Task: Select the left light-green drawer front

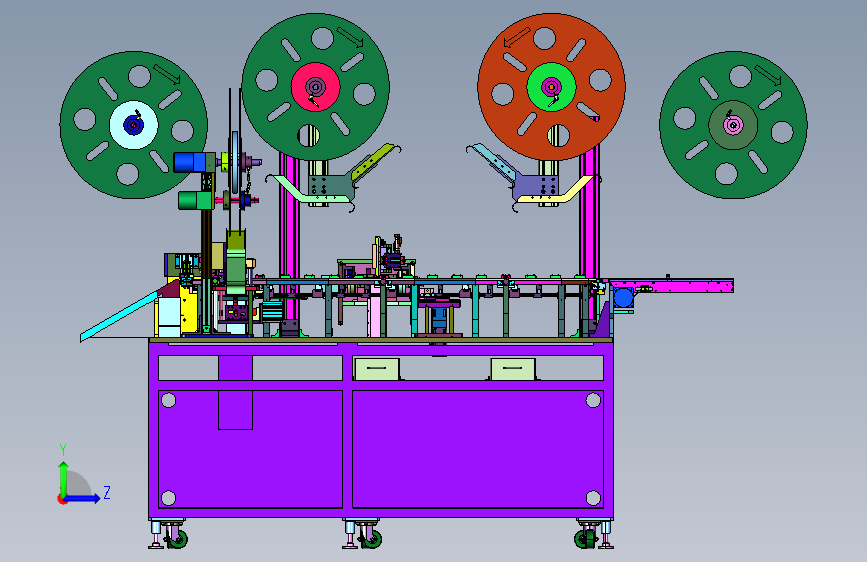Action: [x=377, y=369]
